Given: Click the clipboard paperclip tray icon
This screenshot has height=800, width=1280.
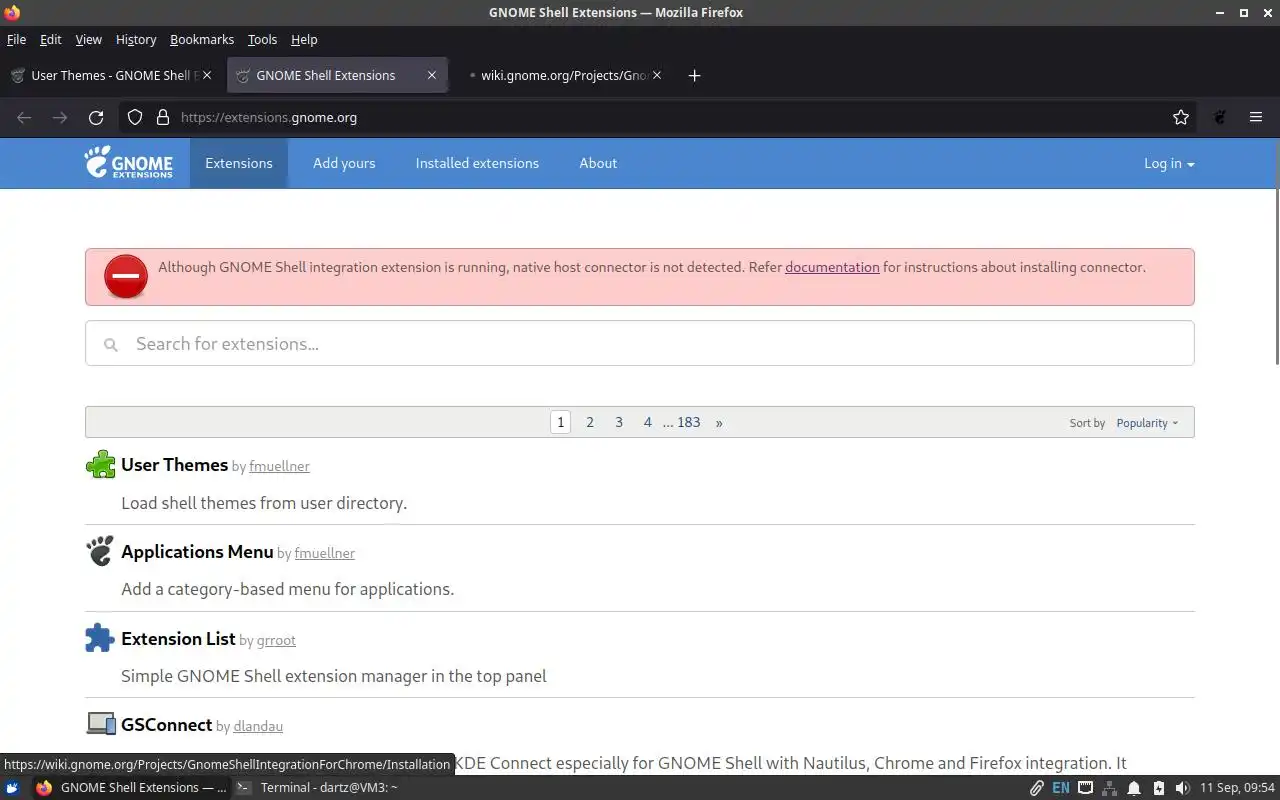Looking at the screenshot, I should [x=1037, y=788].
